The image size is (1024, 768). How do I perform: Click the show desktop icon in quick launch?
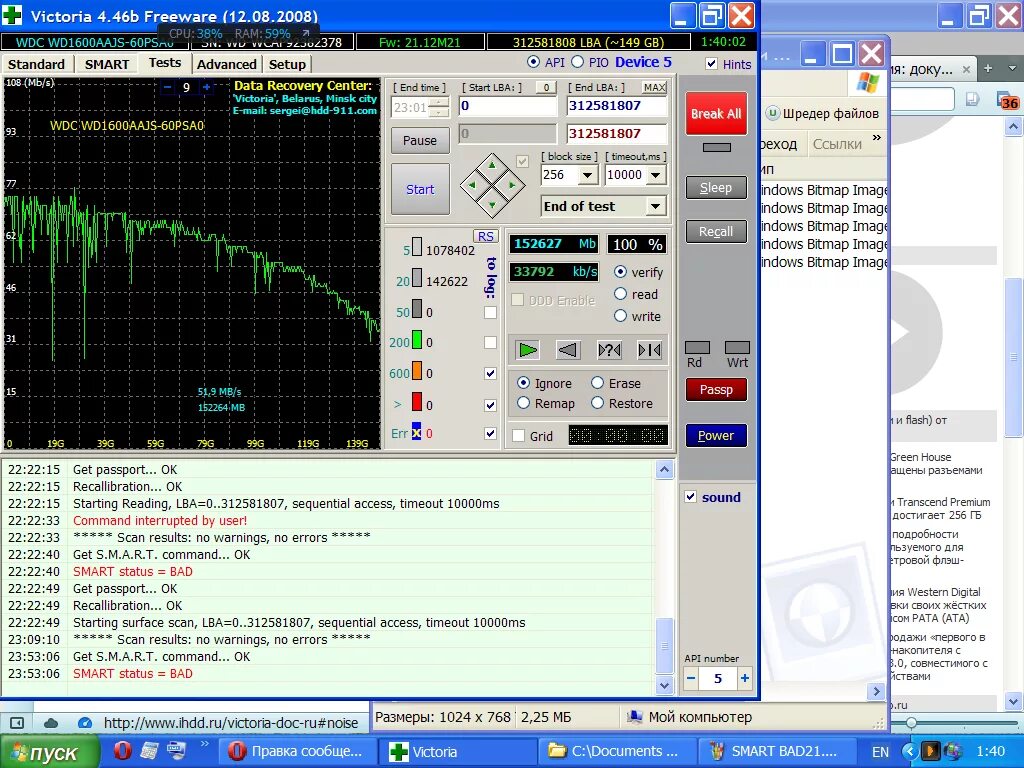point(176,750)
